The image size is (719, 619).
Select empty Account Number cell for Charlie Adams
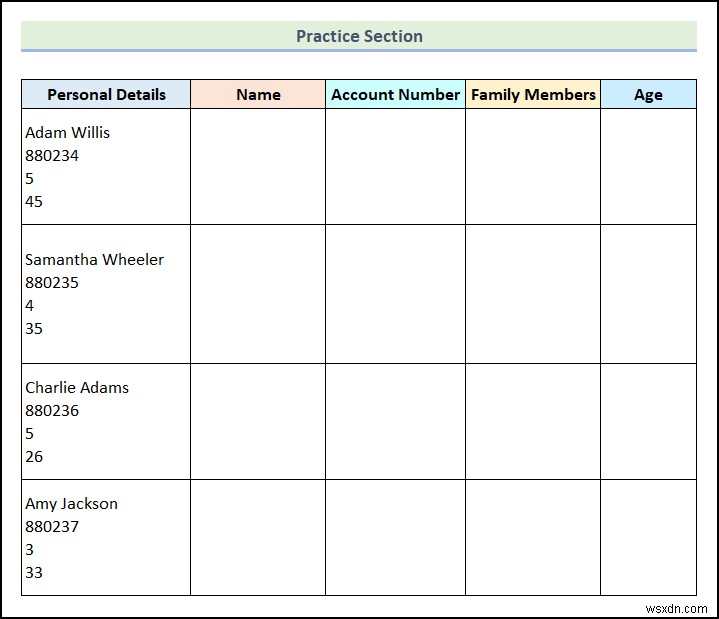click(x=395, y=421)
